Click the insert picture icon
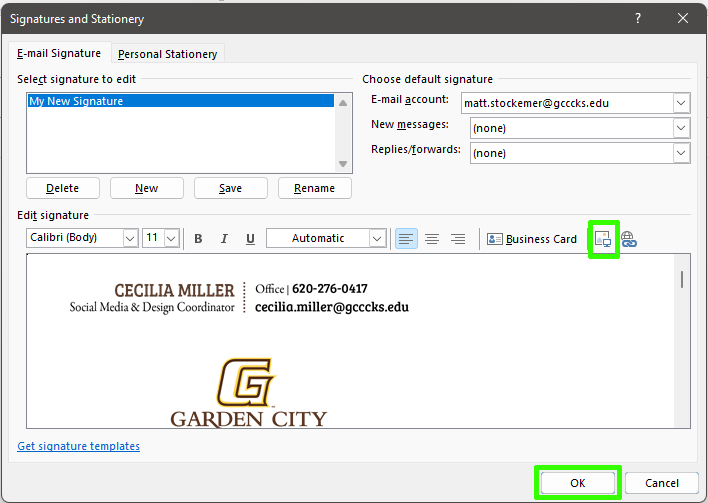 [603, 239]
